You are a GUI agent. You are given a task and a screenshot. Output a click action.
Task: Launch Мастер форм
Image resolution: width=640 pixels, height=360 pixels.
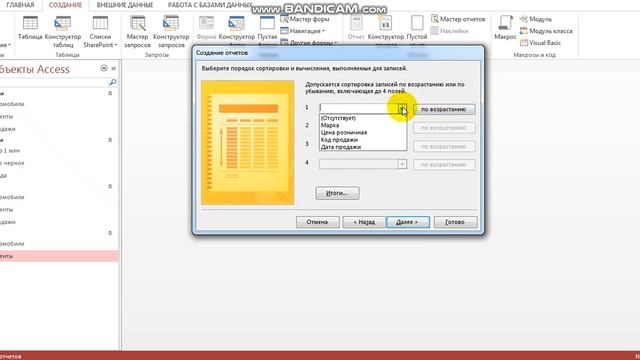pyautogui.click(x=305, y=19)
